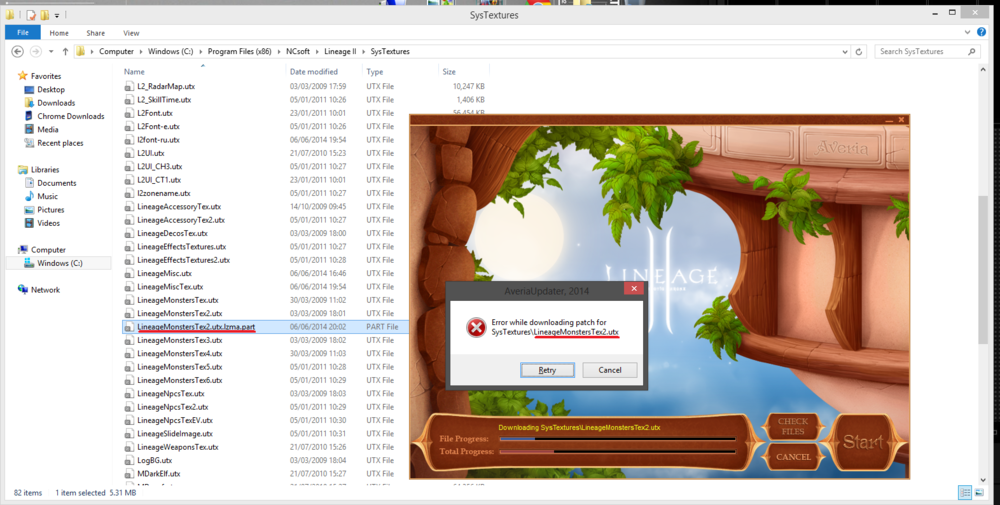
Task: Switch to the View ribbon tab
Action: click(x=131, y=33)
